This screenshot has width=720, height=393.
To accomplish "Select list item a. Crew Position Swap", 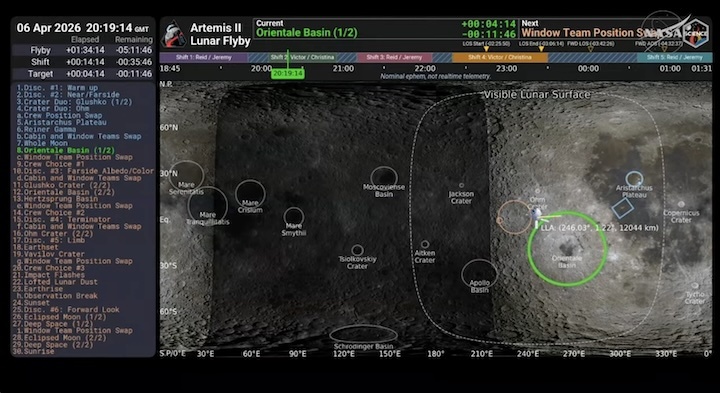I will [x=60, y=116].
